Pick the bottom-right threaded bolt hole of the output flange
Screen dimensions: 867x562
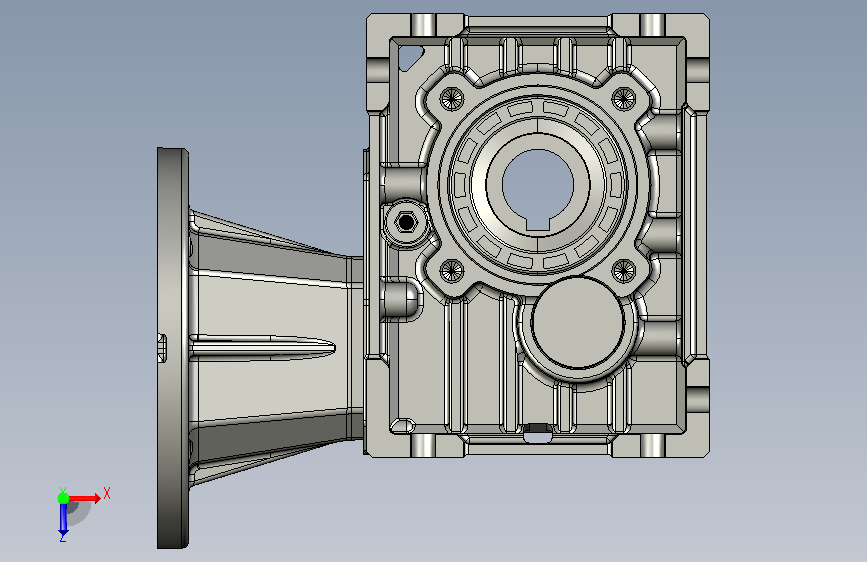[623, 270]
